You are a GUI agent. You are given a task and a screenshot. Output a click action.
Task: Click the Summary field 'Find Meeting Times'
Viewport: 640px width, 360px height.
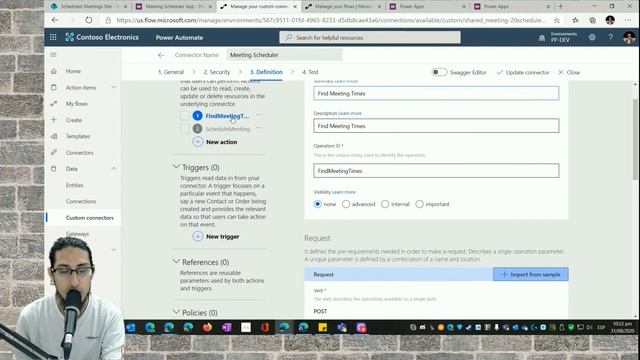click(436, 93)
